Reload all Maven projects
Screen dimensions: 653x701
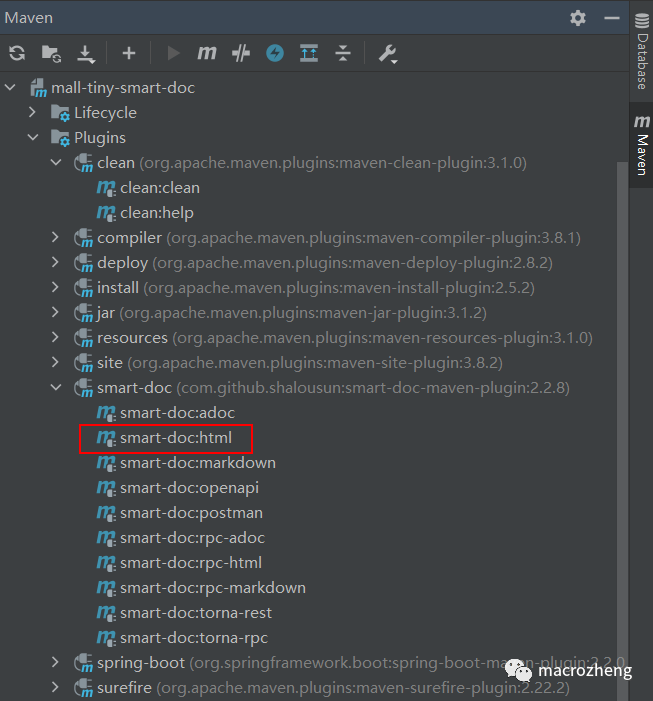tap(17, 53)
